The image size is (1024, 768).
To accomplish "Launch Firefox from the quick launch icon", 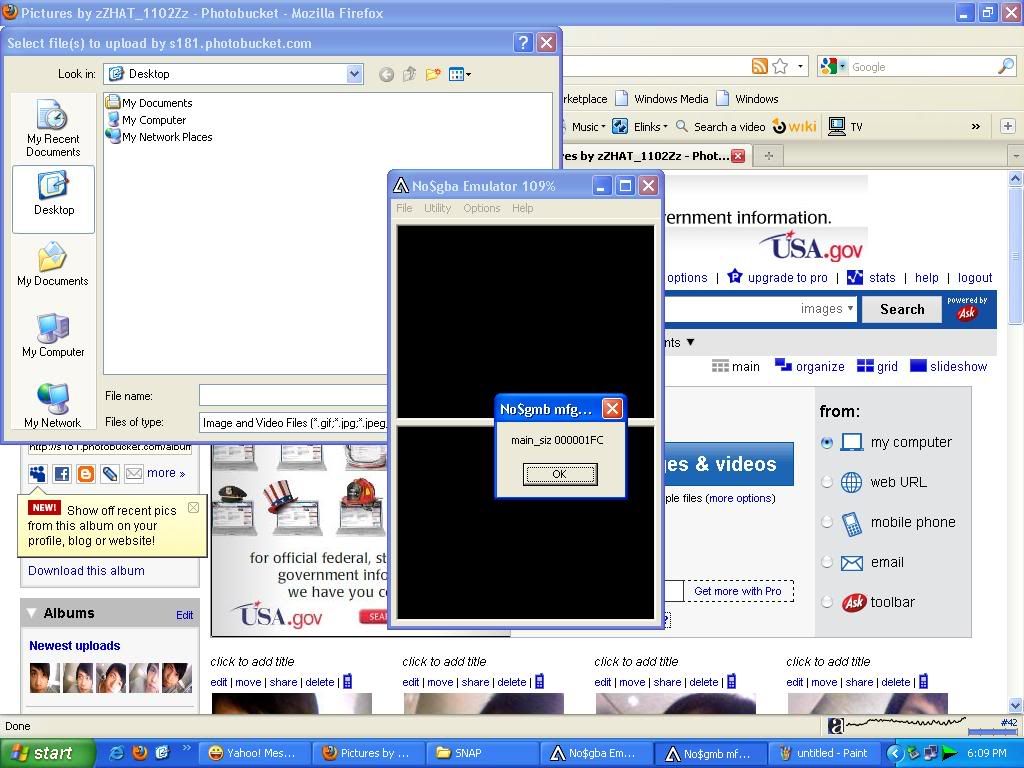I will click(x=140, y=753).
